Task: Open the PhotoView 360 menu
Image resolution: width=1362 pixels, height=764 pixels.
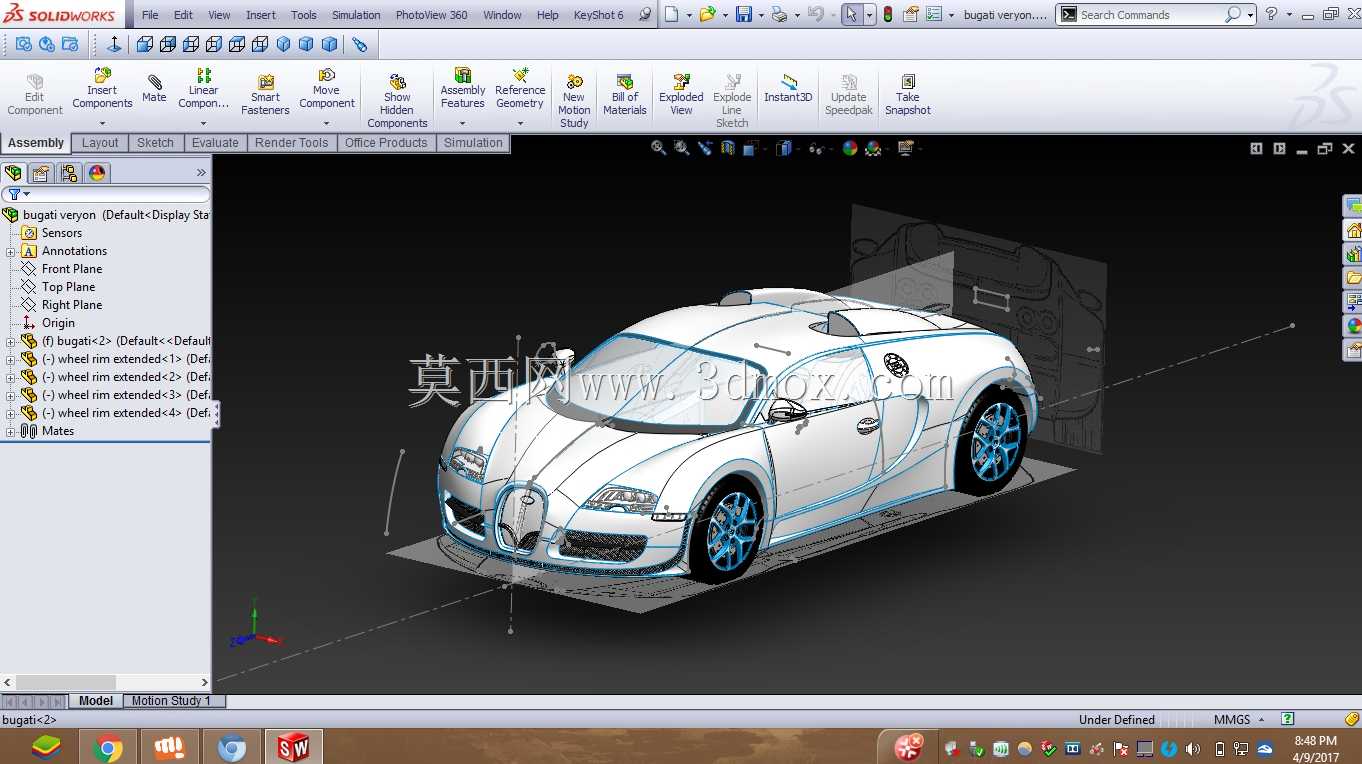Action: click(431, 15)
